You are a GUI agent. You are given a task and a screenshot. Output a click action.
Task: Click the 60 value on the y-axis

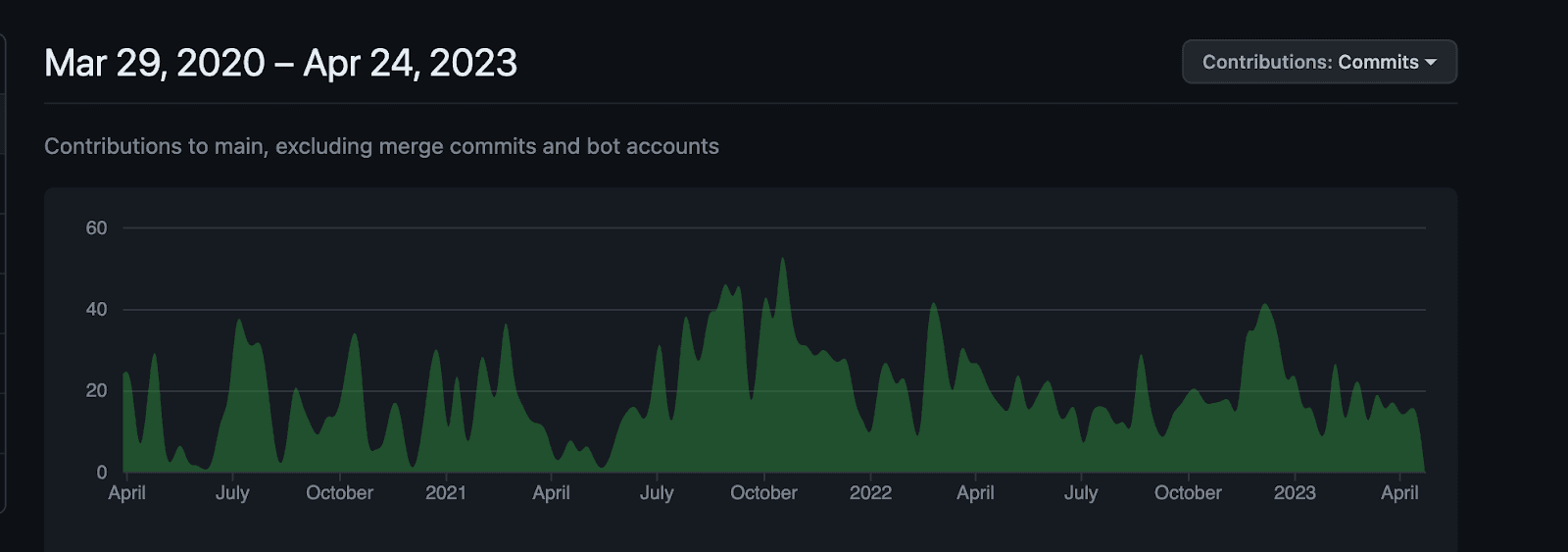coord(96,227)
